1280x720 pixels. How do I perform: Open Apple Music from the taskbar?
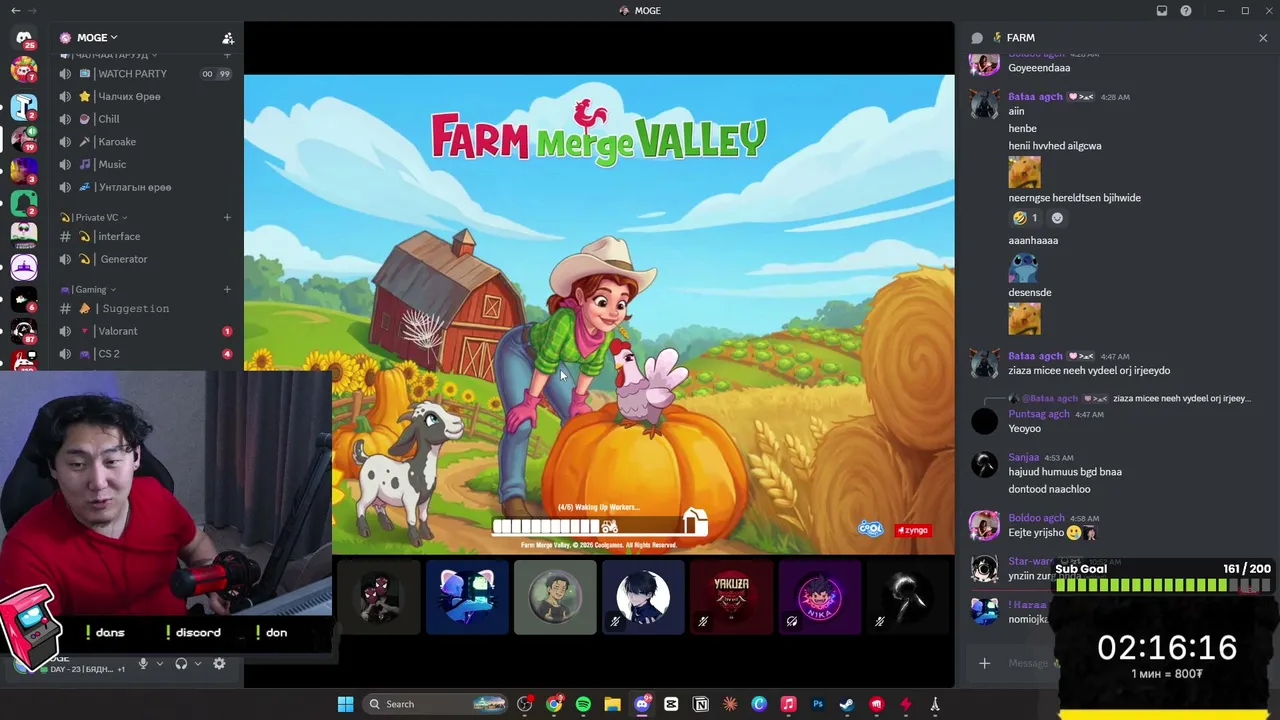click(x=788, y=704)
